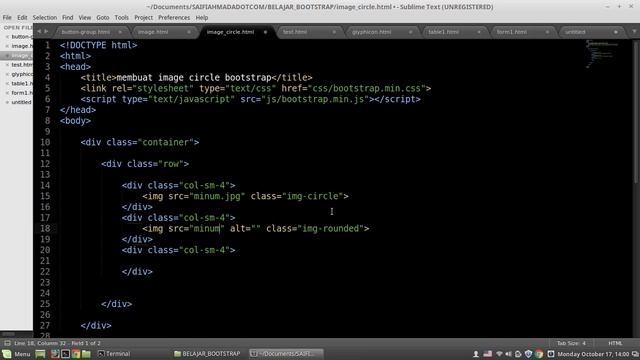Open the File menu
Screen dimensions: 640x360
7,18
